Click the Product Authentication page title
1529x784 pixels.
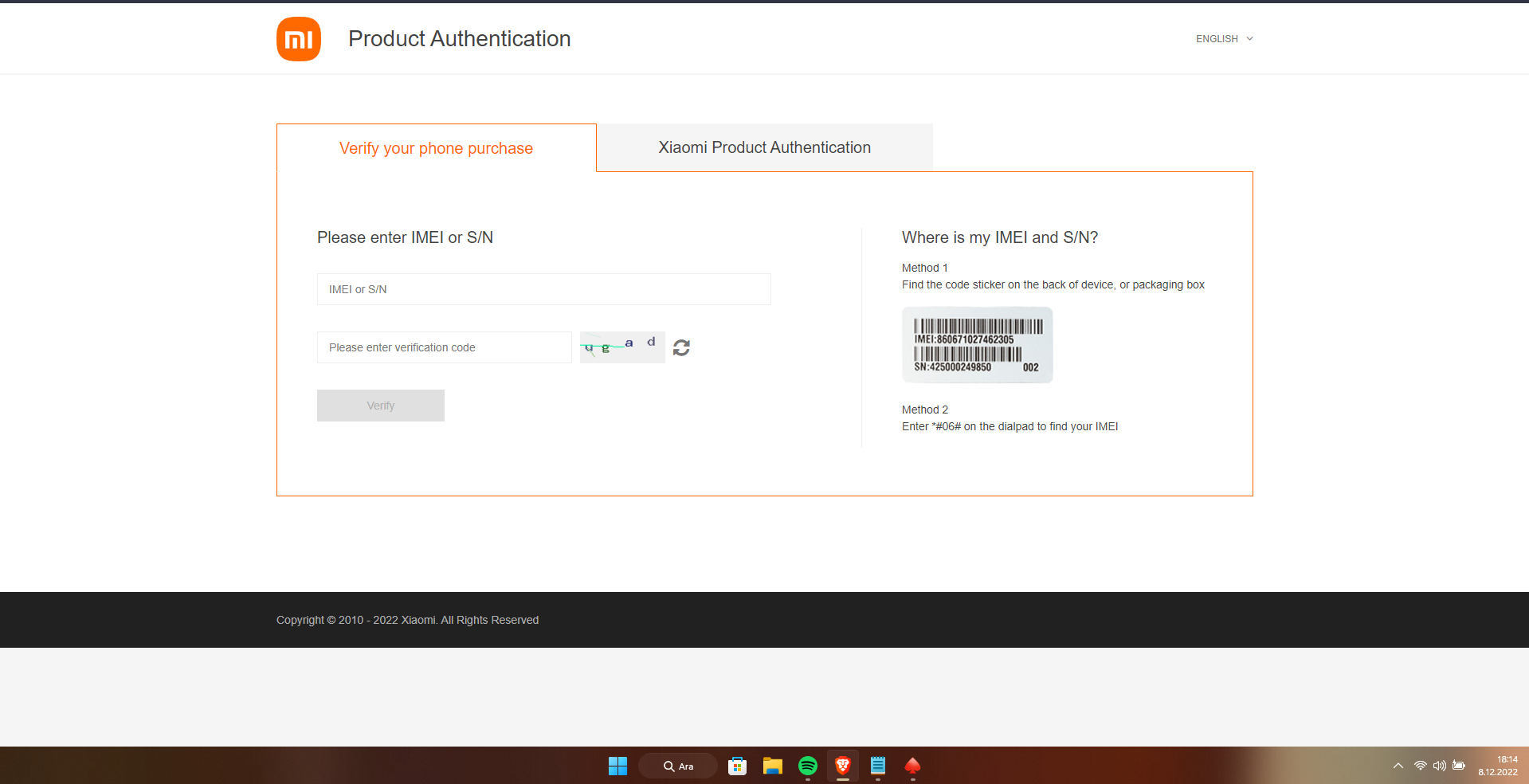click(x=460, y=39)
